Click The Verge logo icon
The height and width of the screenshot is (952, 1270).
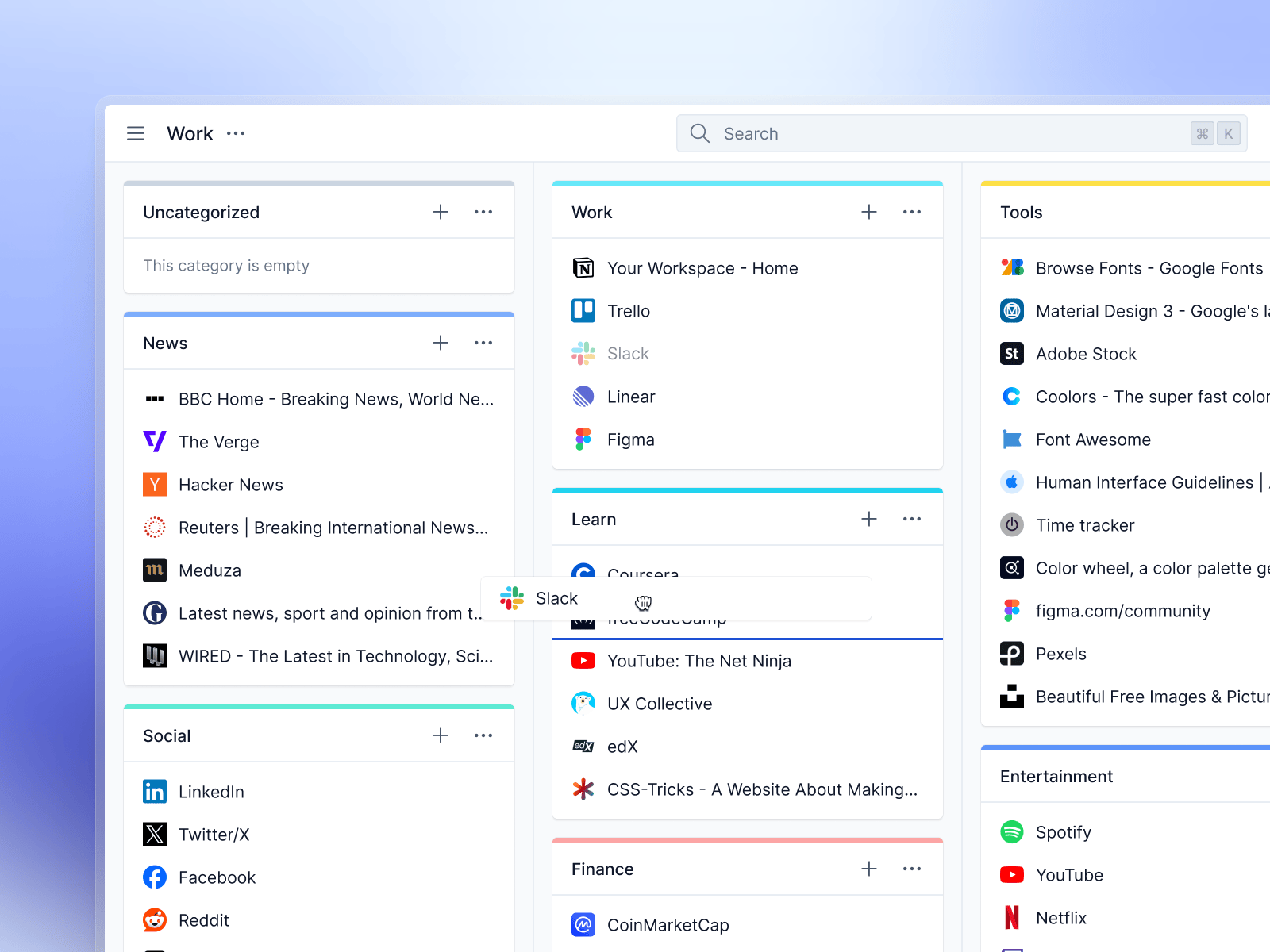point(155,442)
